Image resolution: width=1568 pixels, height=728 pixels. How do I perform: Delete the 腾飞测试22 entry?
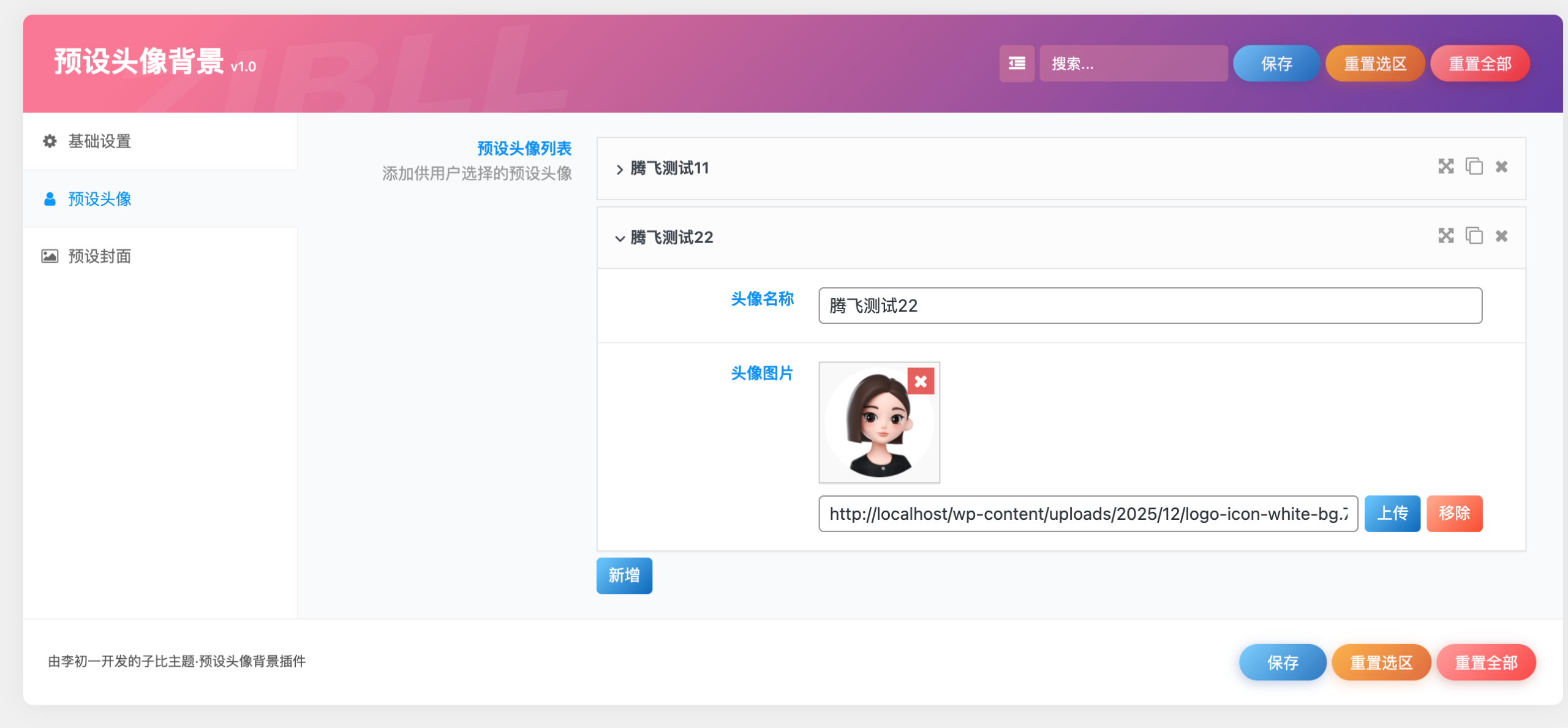coord(1501,236)
